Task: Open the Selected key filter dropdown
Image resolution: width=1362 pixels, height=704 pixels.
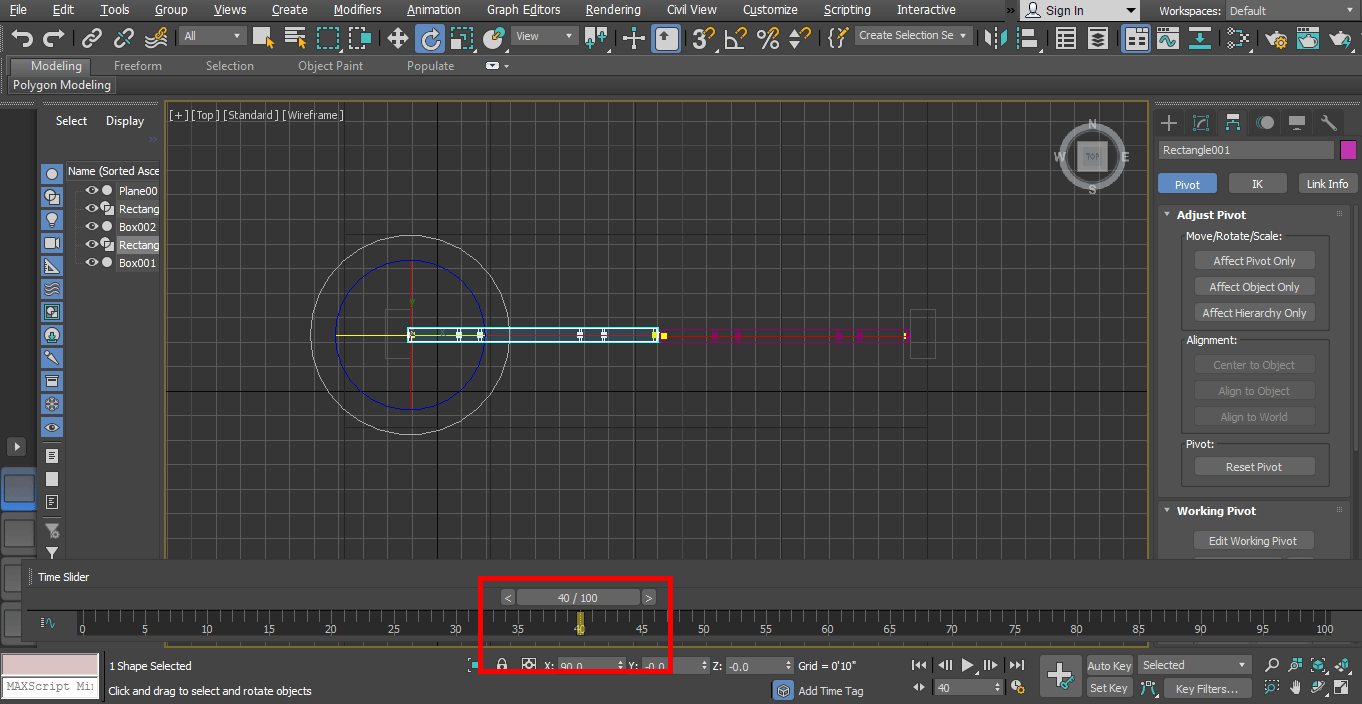Action: 1194,664
